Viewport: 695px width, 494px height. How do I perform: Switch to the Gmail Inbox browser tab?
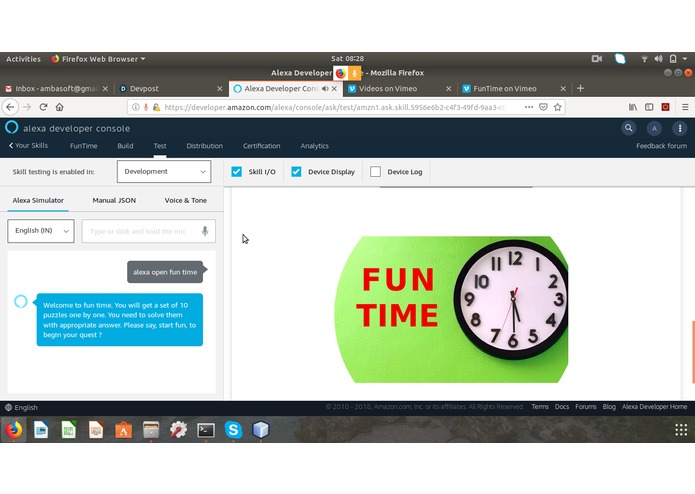click(56, 89)
